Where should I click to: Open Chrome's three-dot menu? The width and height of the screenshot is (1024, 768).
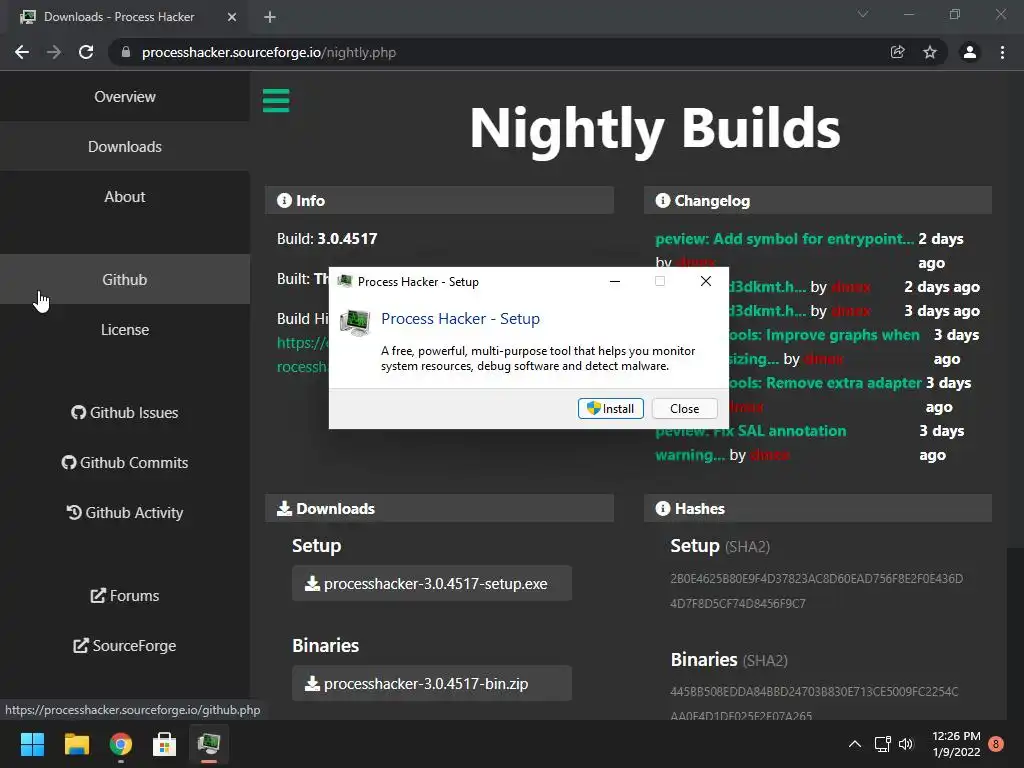click(x=1002, y=52)
